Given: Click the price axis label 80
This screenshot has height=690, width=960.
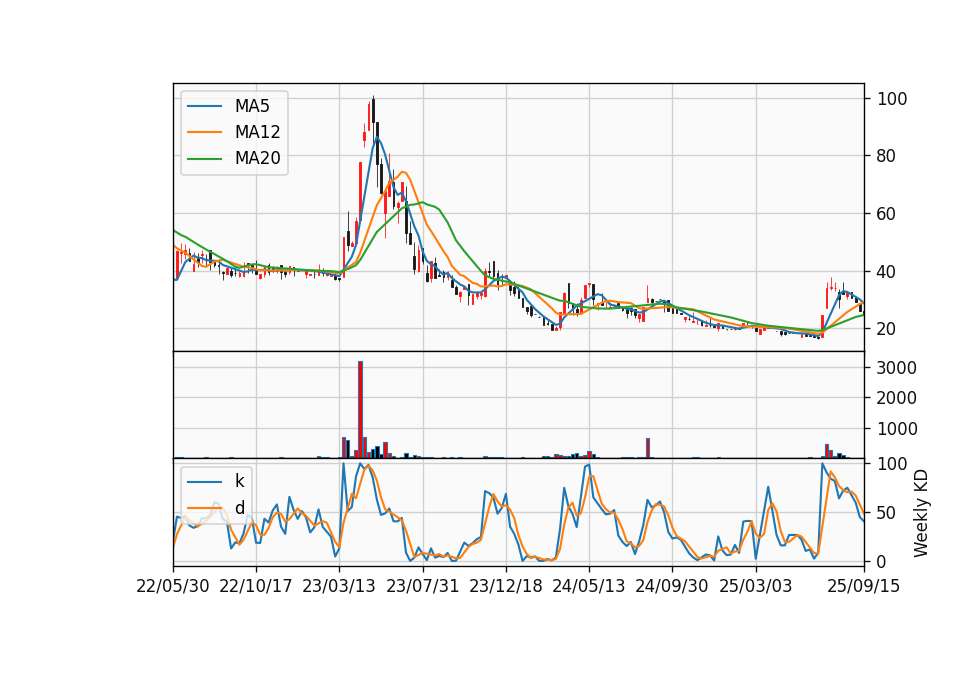Looking at the screenshot, I should tap(886, 156).
